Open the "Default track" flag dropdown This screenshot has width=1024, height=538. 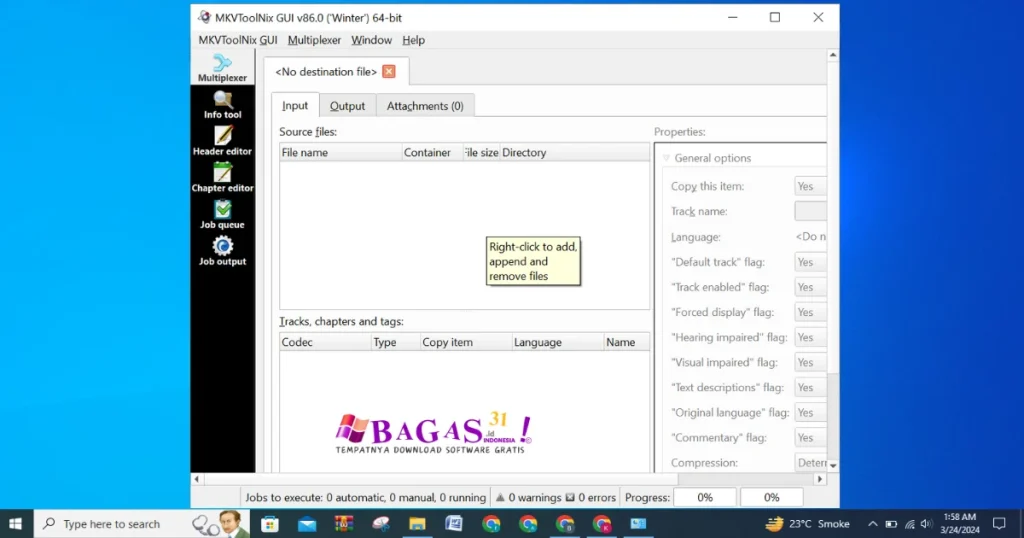pos(810,262)
